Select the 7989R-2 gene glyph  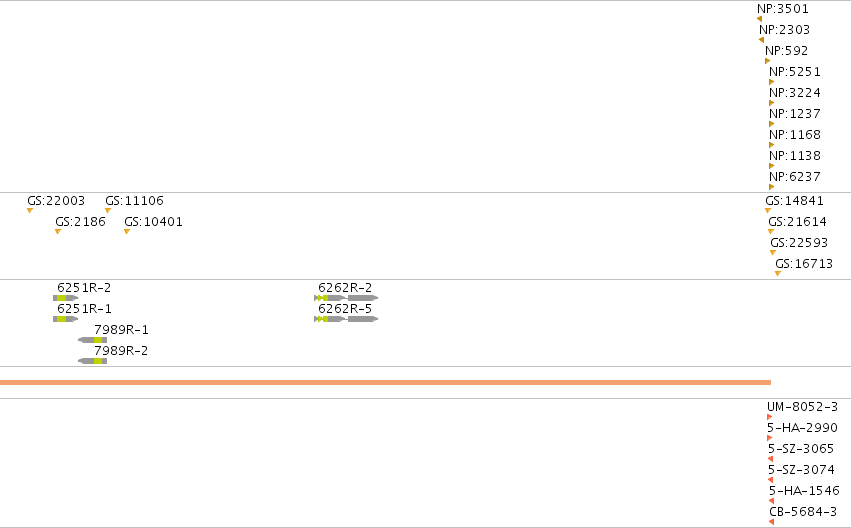93,361
